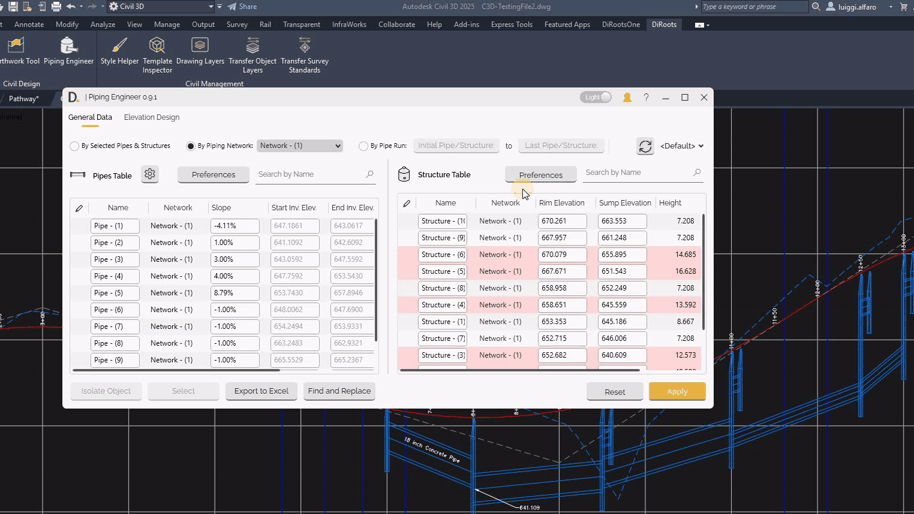
Task: Select the By Pipe Run option
Action: pos(363,146)
